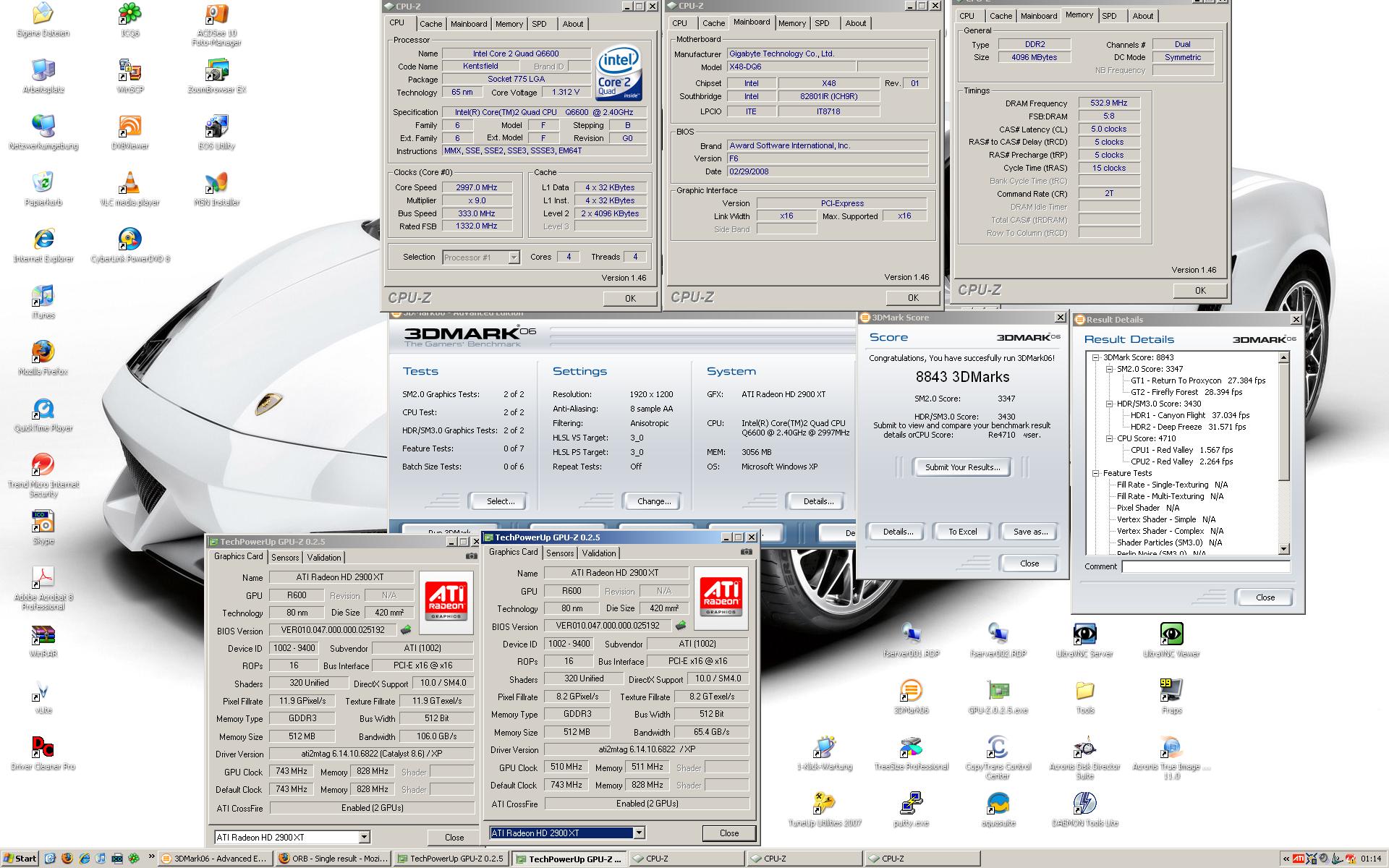Screen dimensions: 1389x868
Task: Switch to Sensors tab in left GPU-Z
Action: (285, 558)
